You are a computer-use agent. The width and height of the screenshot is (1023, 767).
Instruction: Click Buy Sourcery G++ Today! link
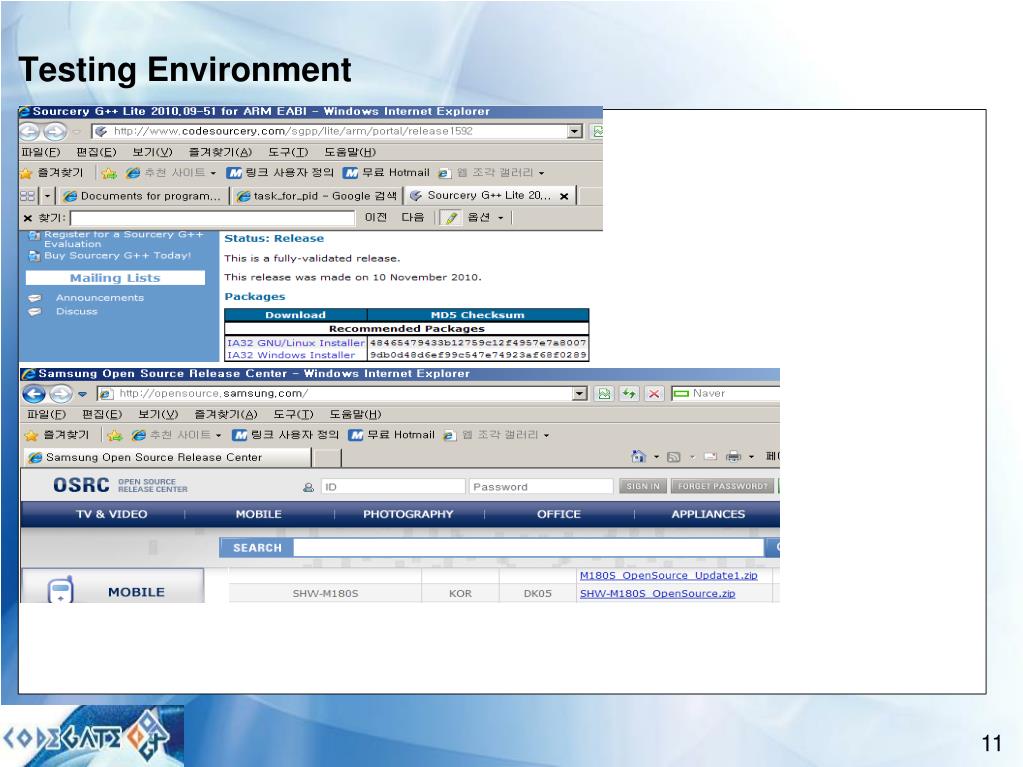tap(117, 256)
